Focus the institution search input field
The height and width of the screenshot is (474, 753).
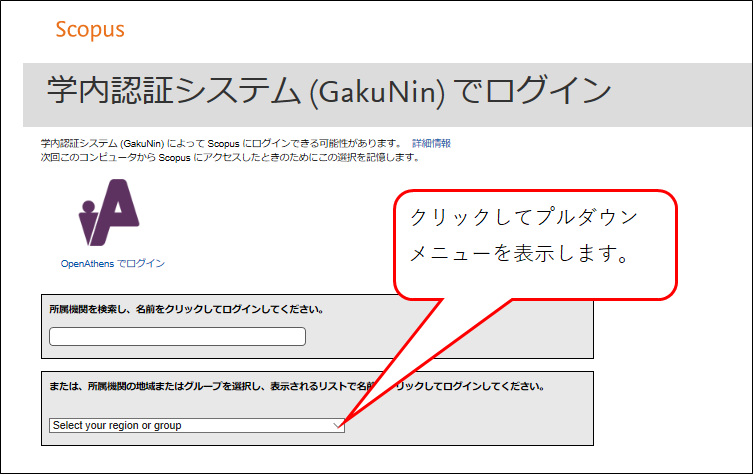click(x=177, y=336)
